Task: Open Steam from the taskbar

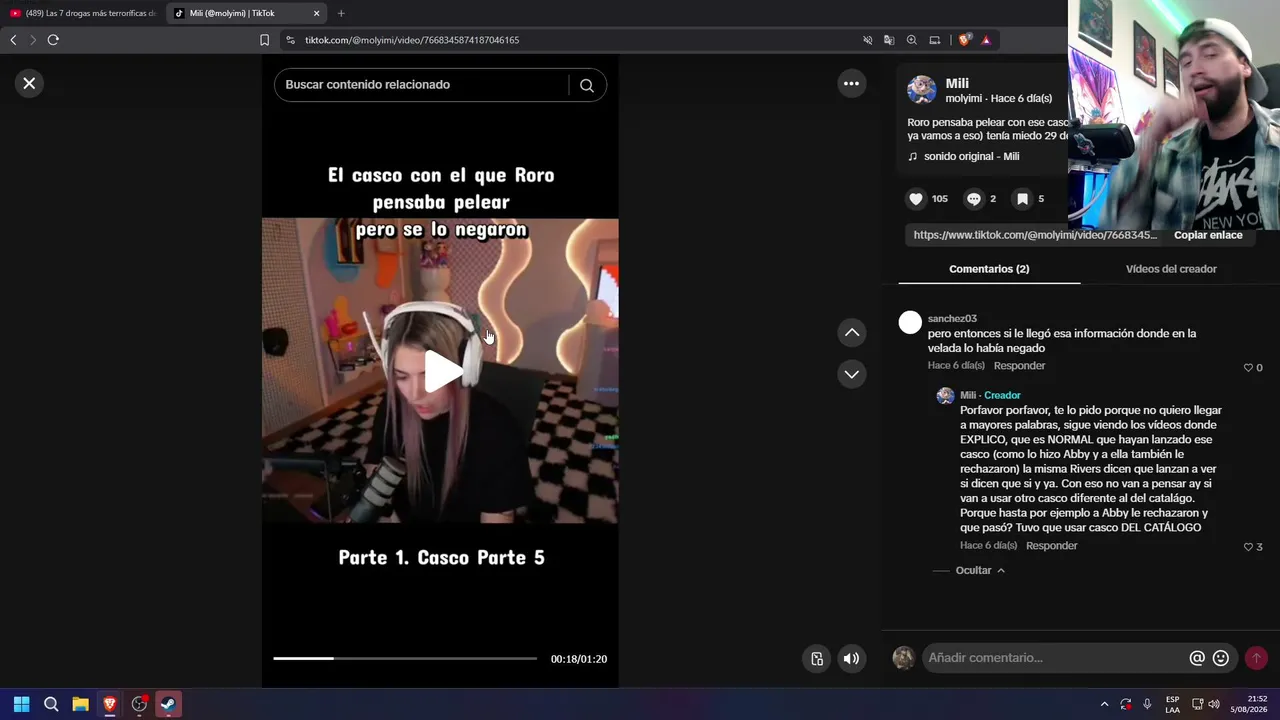Action: click(168, 704)
